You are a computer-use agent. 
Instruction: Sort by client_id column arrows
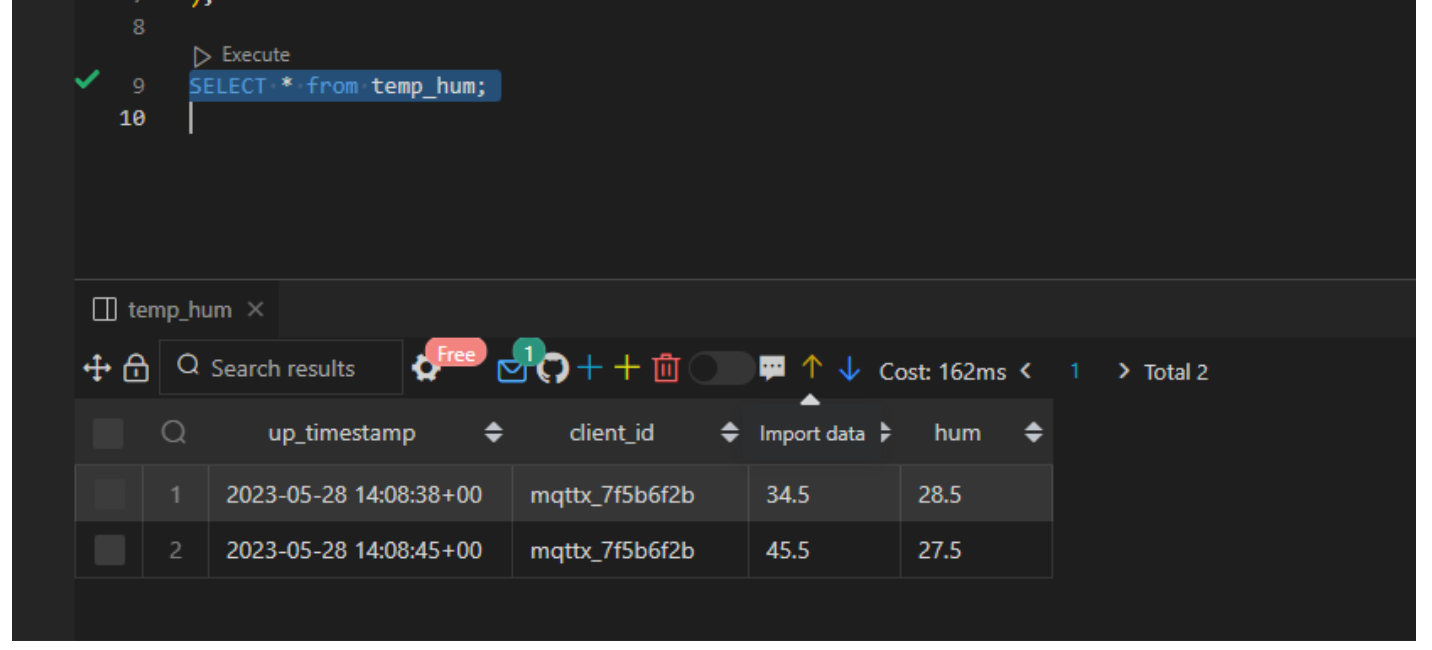click(x=730, y=433)
